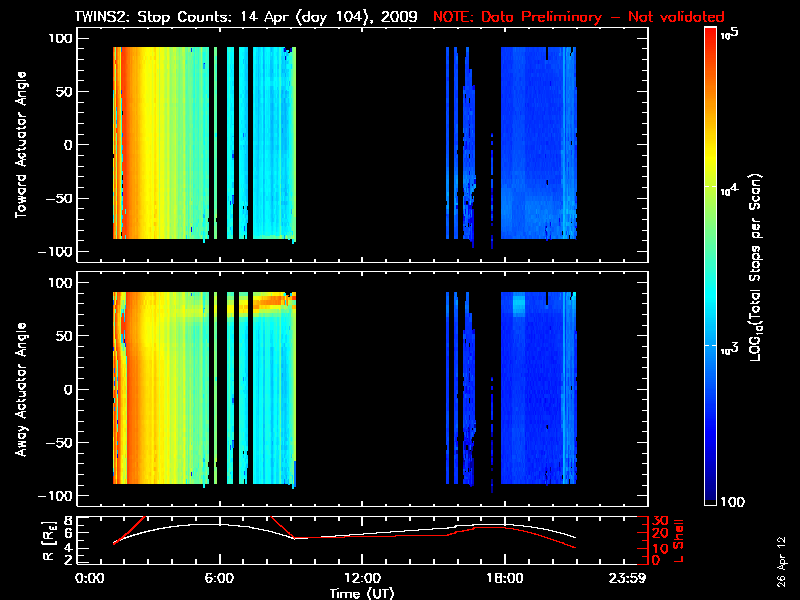Select the 18:00 tick on time axis

tap(503, 579)
